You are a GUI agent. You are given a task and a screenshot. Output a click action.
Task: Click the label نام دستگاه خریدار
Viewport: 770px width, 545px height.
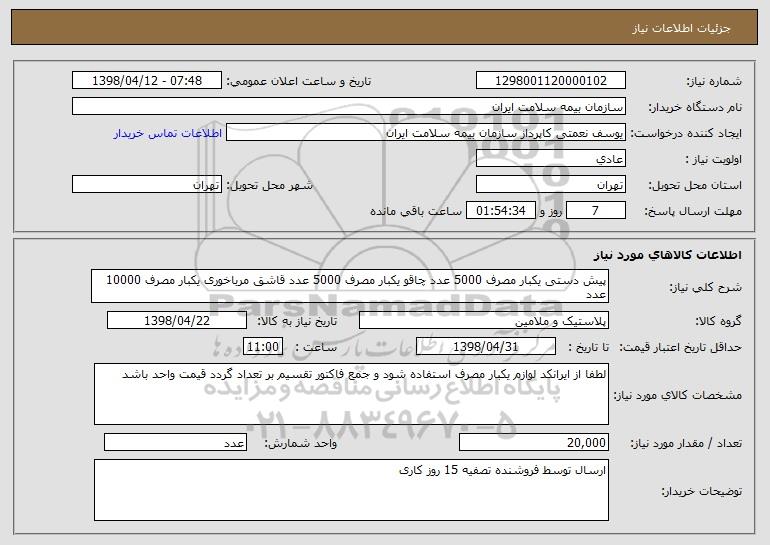[696, 107]
